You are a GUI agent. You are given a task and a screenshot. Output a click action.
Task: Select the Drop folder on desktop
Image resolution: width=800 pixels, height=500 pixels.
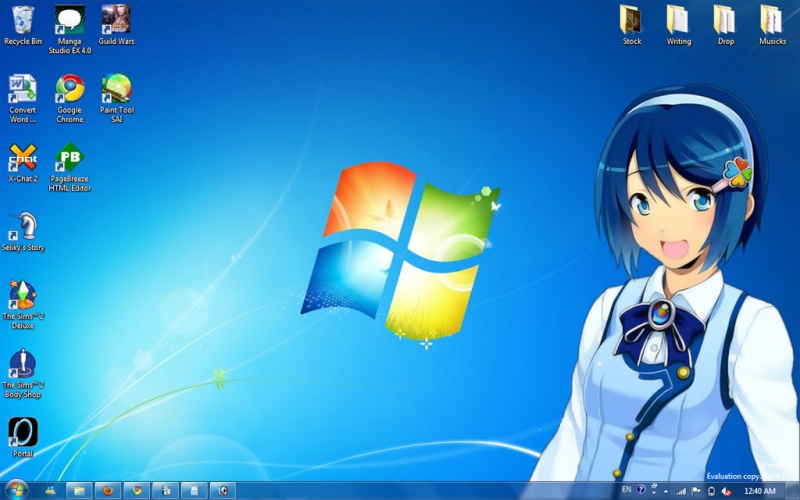coord(726,26)
